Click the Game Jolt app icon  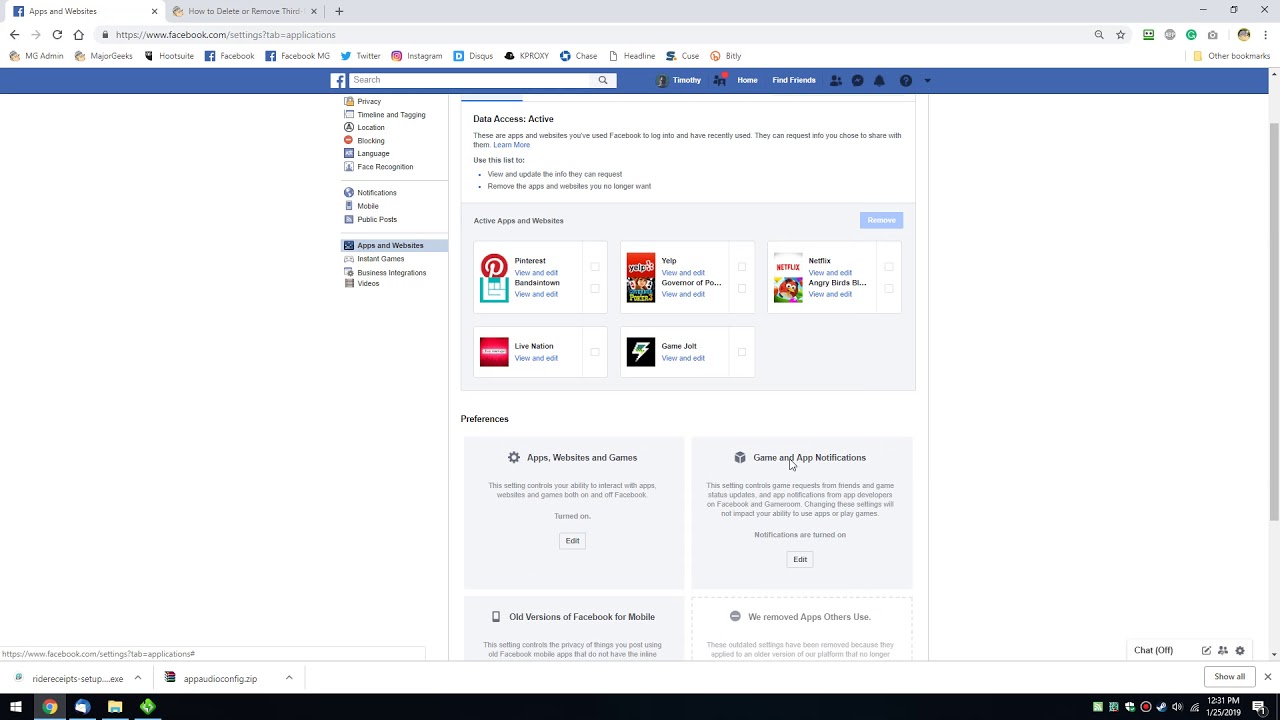pyautogui.click(x=641, y=352)
